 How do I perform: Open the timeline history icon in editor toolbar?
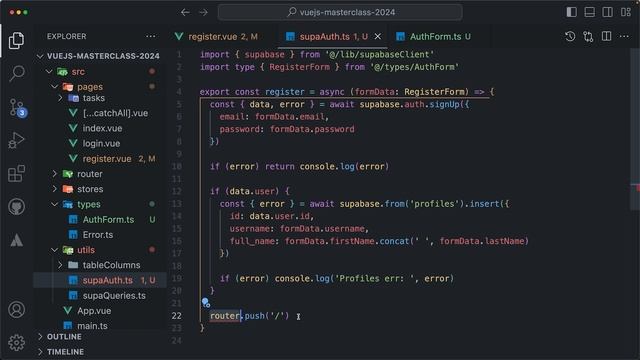[570, 36]
